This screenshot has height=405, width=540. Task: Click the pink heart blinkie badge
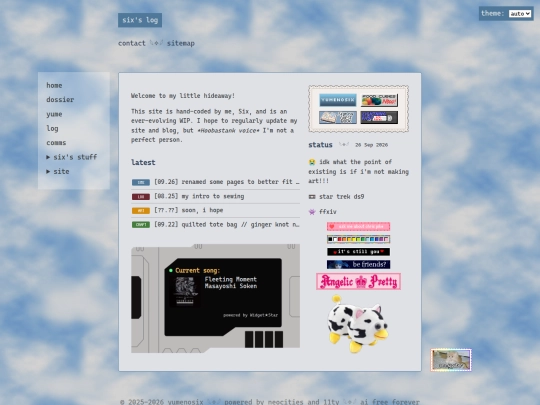click(359, 226)
